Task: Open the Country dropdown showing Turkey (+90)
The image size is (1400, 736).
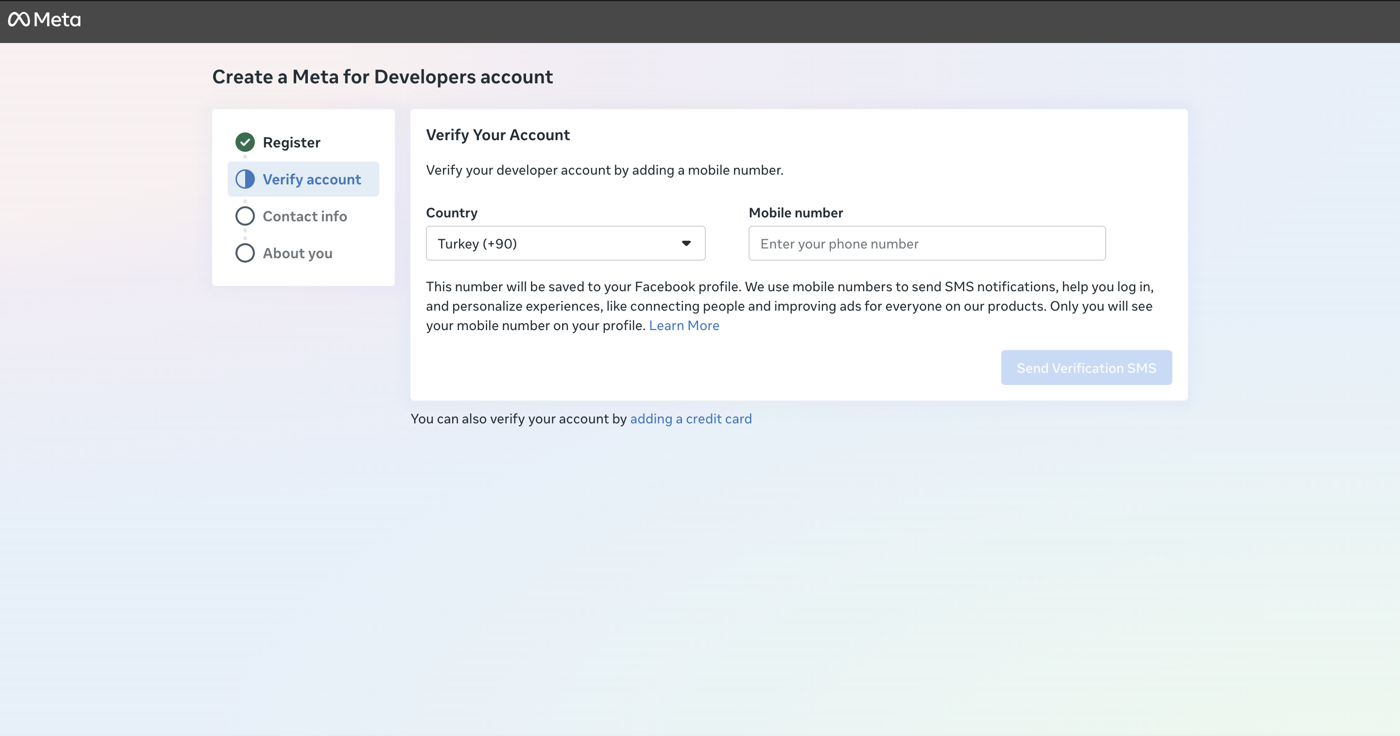Action: 565,244
